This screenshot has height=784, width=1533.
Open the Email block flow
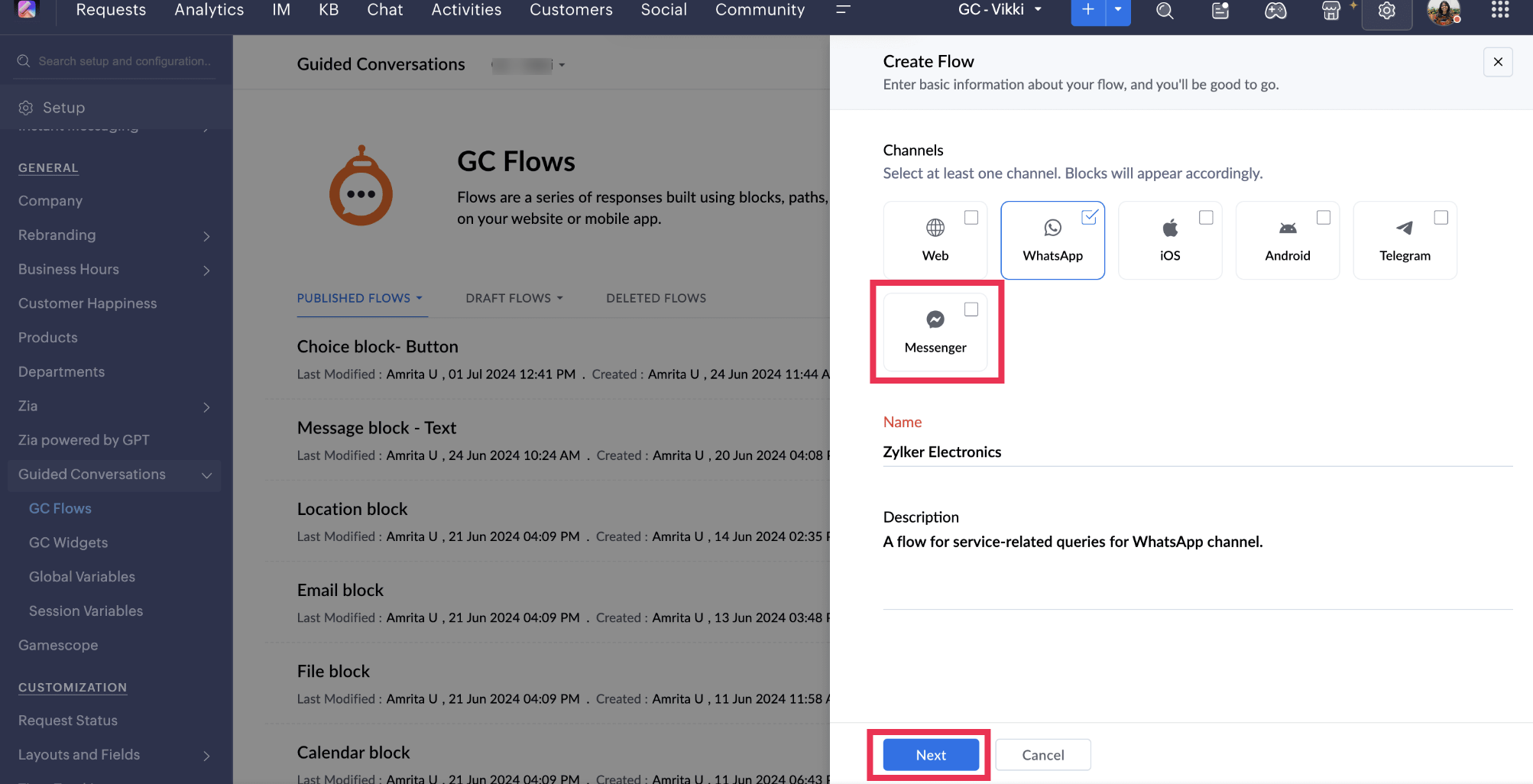click(340, 590)
